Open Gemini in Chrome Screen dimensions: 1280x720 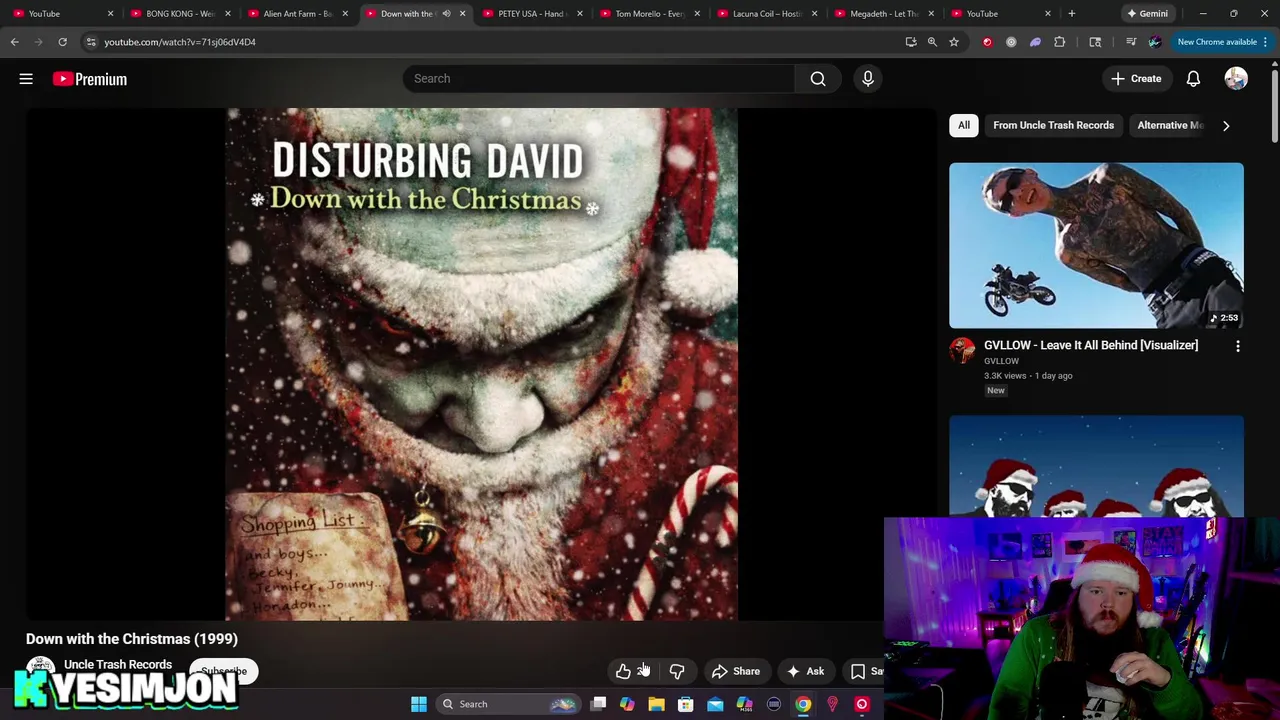[x=1147, y=14]
